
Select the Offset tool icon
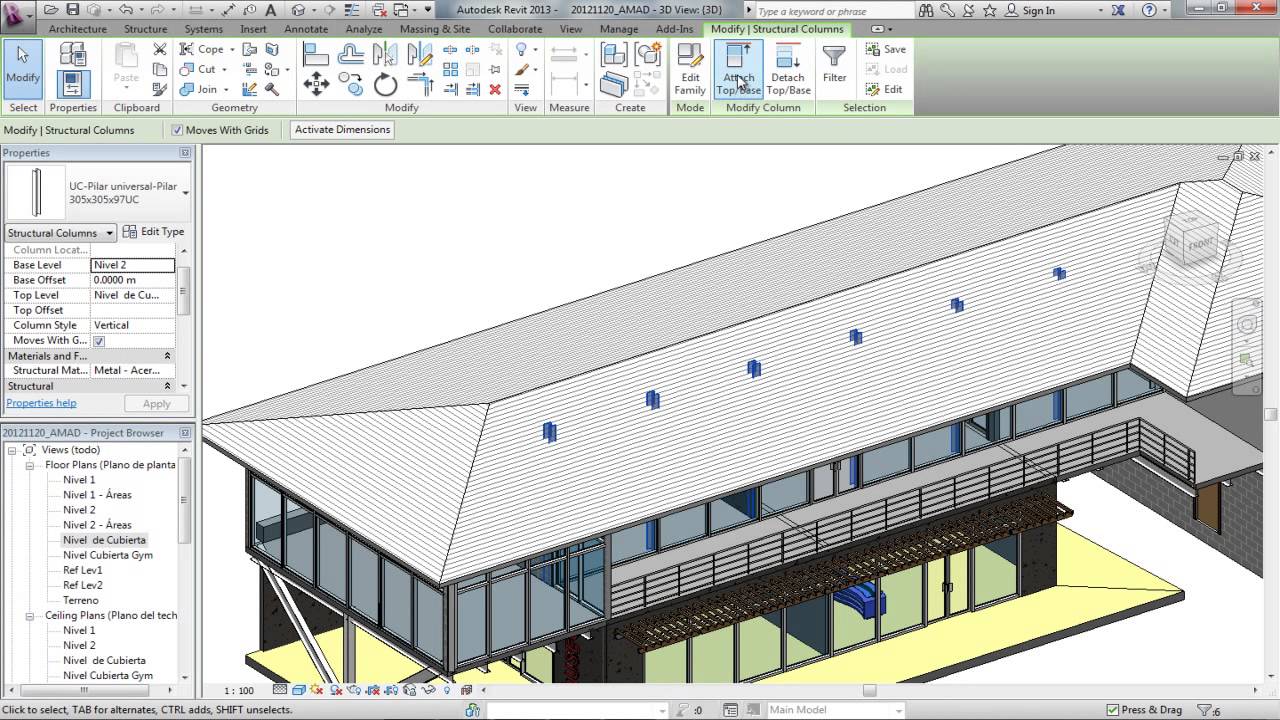[350, 53]
